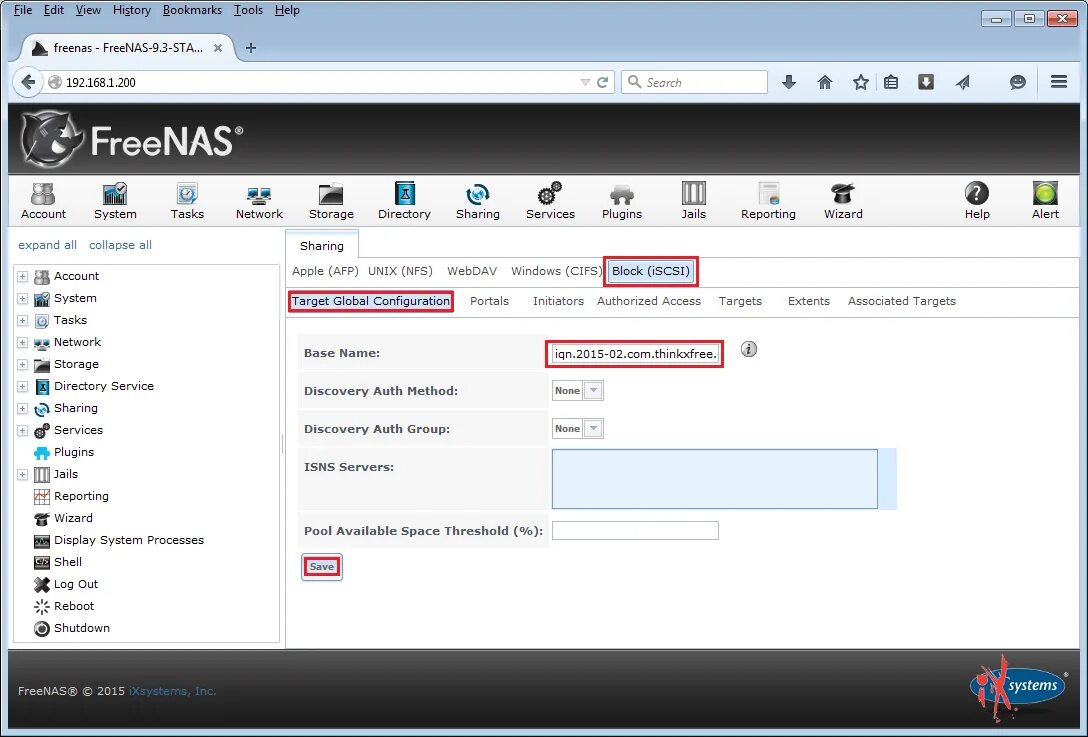This screenshot has height=737, width=1088.
Task: Click Pool Available Space Threshold field
Action: (635, 531)
